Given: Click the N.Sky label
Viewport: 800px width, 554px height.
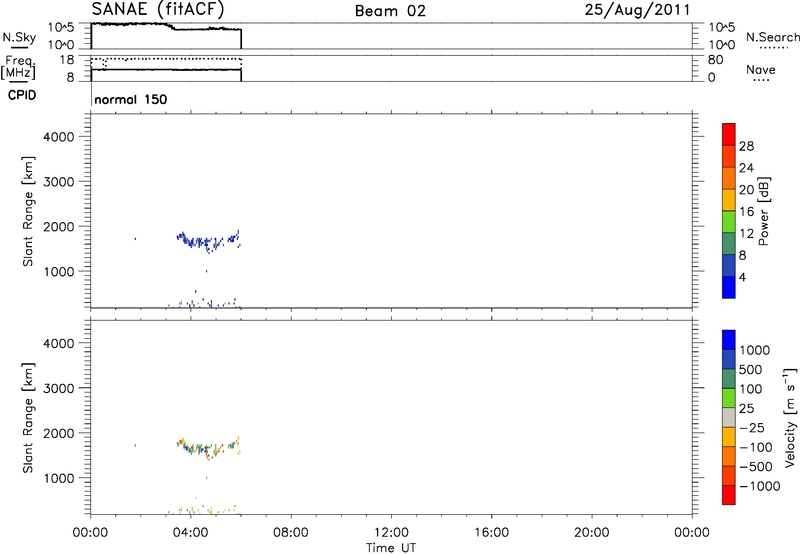Looking at the screenshot, I should 19,37.
